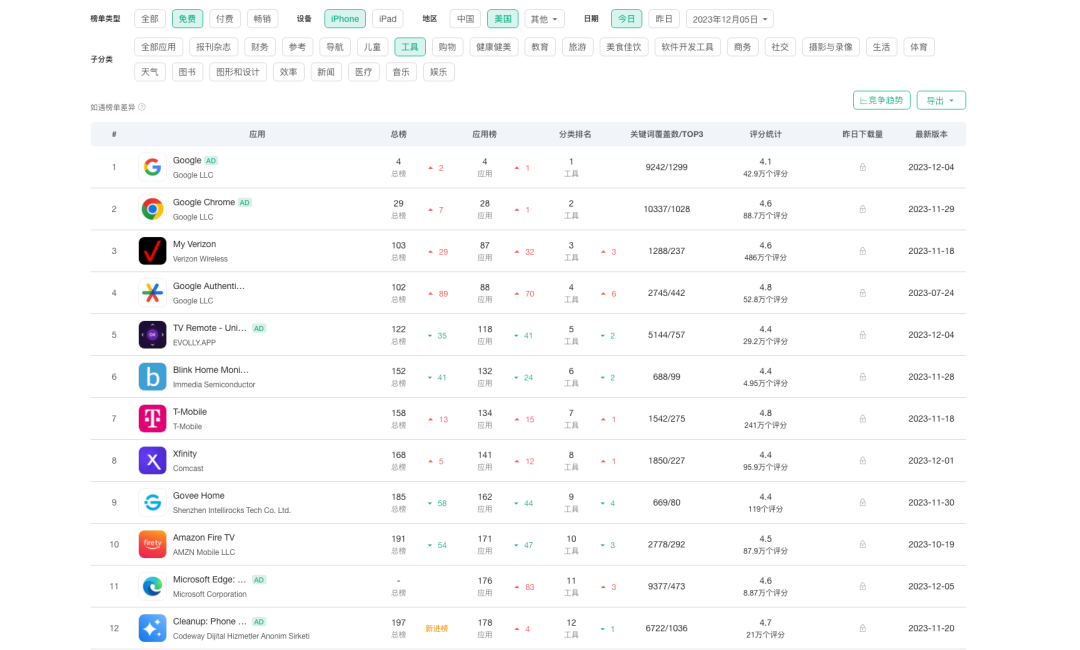The width and height of the screenshot is (1080, 650).
Task: Open the Govee Home app name link
Action: [198, 495]
